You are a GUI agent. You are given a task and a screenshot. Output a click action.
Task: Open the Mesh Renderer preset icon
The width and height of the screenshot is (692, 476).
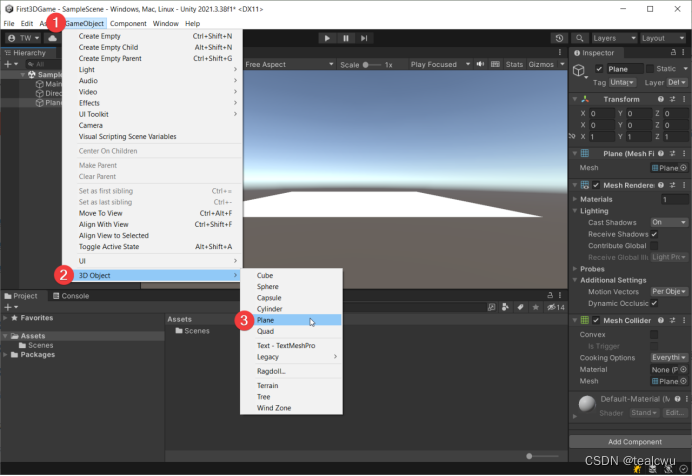point(673,185)
